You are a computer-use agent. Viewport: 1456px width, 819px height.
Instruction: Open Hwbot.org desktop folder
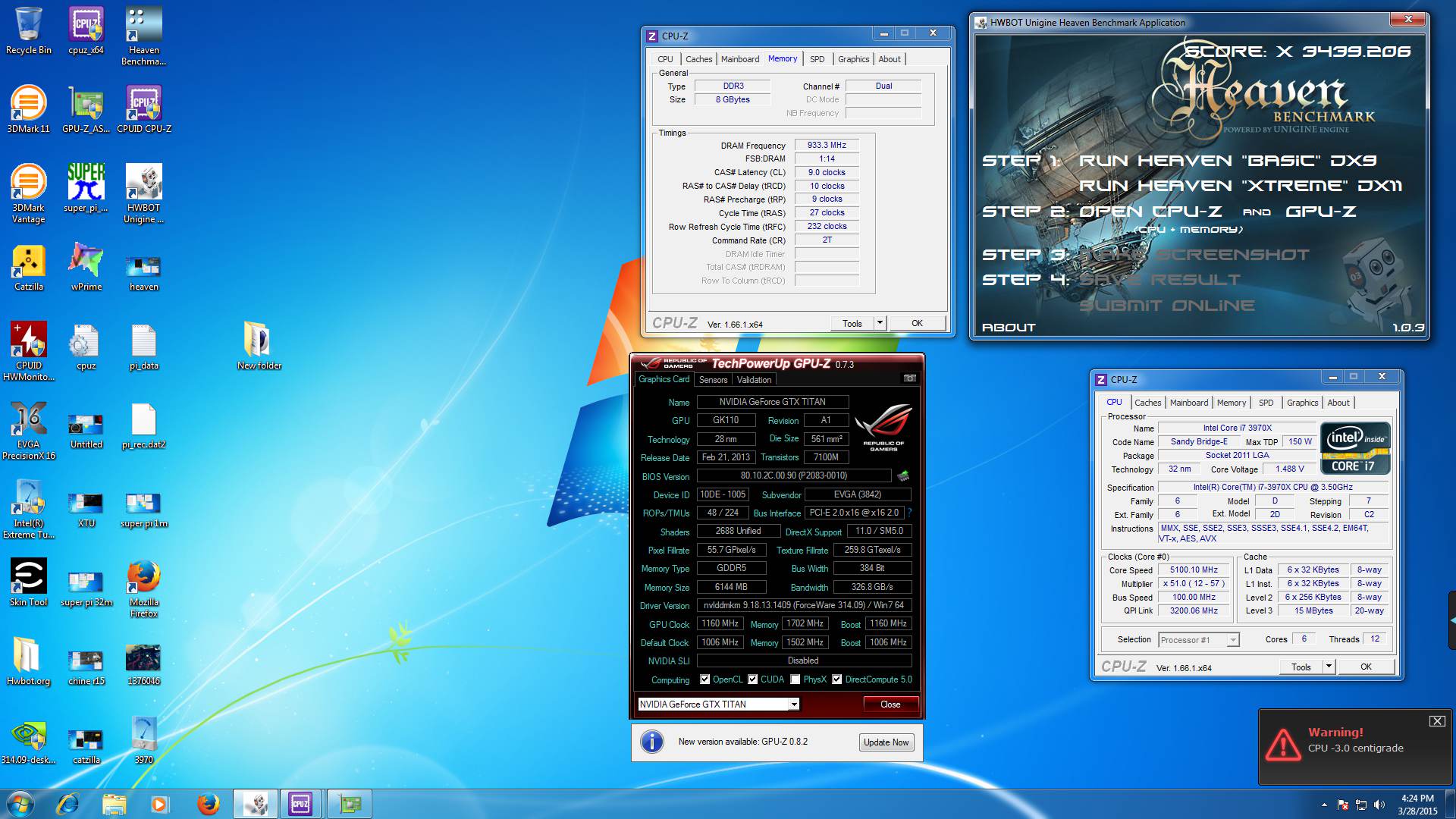pyautogui.click(x=28, y=661)
